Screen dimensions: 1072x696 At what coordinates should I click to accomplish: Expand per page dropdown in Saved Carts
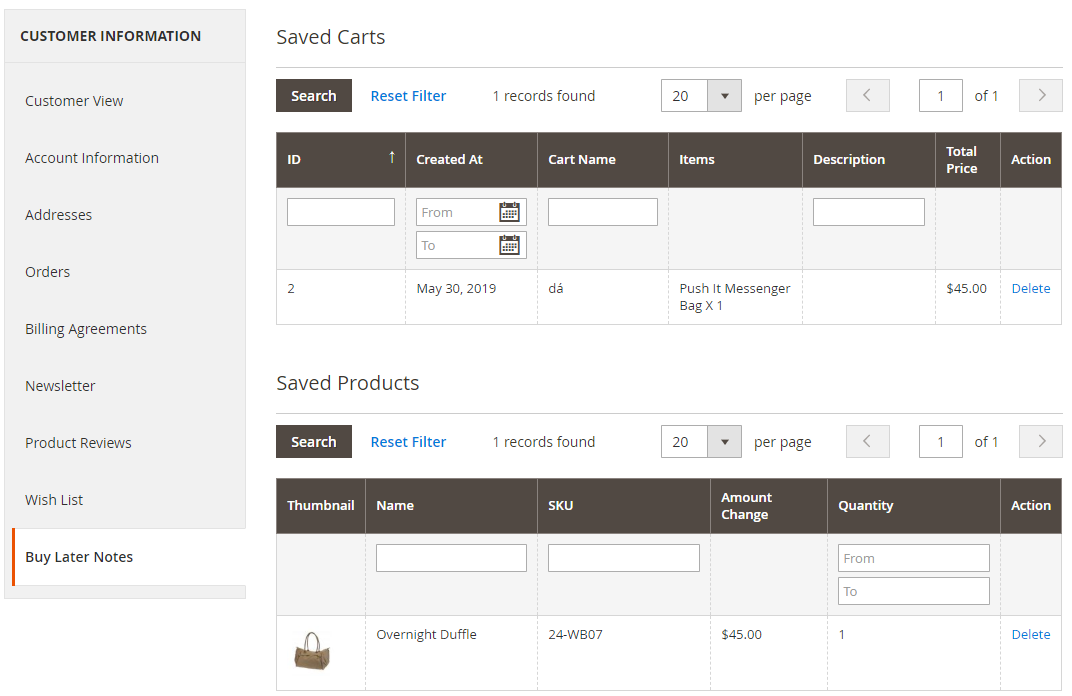(x=724, y=96)
